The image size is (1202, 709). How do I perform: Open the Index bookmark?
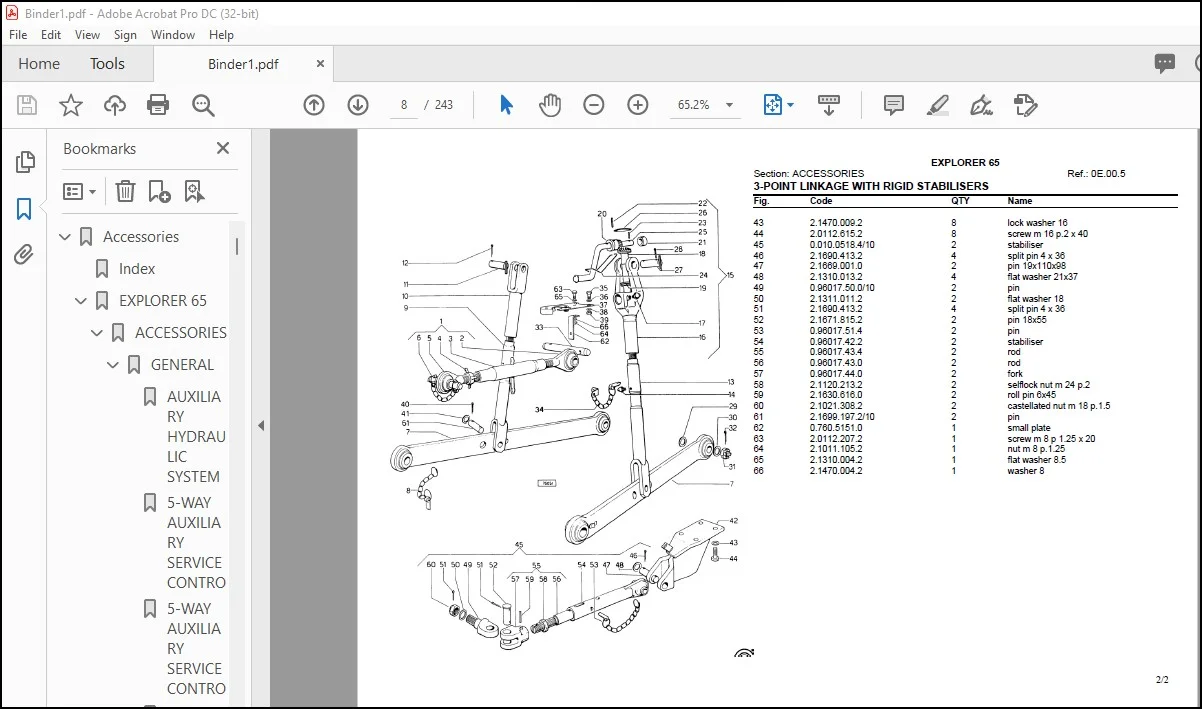pyautogui.click(x=137, y=269)
